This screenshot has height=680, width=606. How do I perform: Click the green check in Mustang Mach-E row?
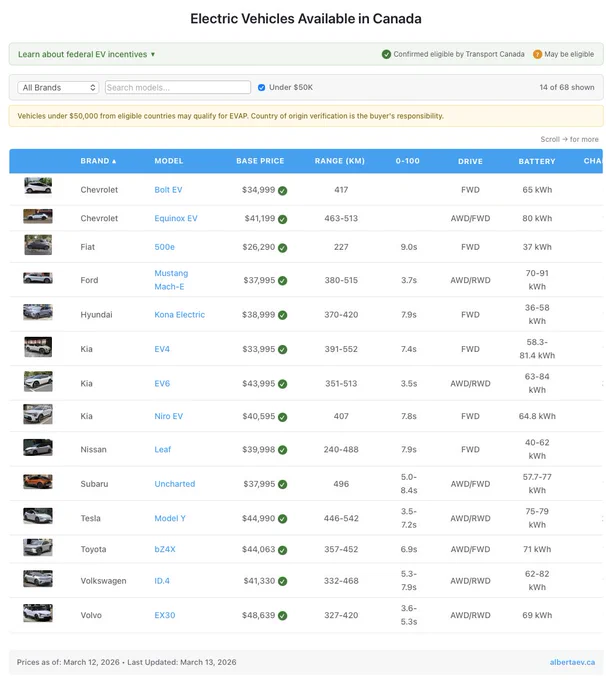[282, 281]
